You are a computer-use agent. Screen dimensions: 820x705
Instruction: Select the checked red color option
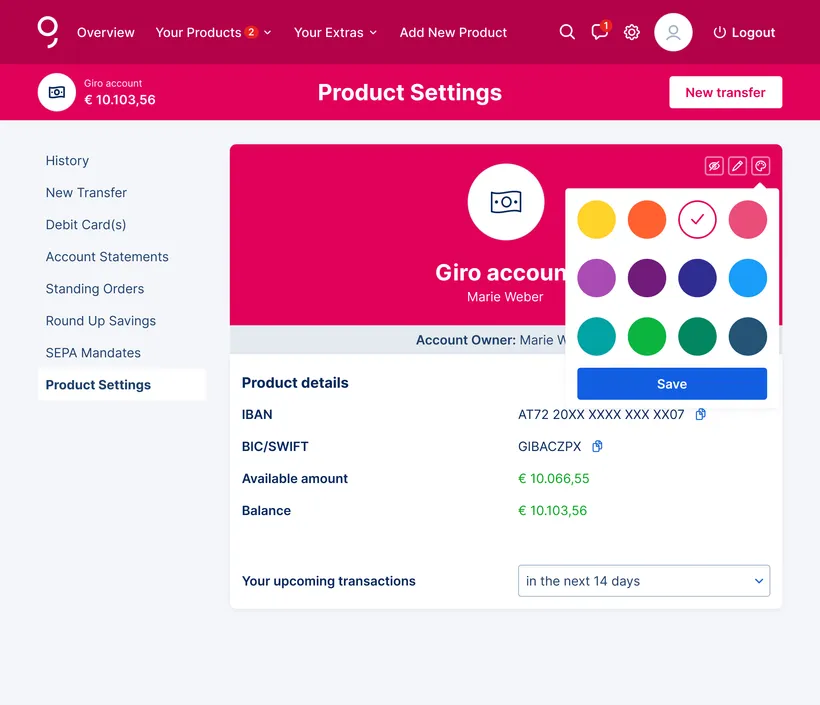click(697, 220)
